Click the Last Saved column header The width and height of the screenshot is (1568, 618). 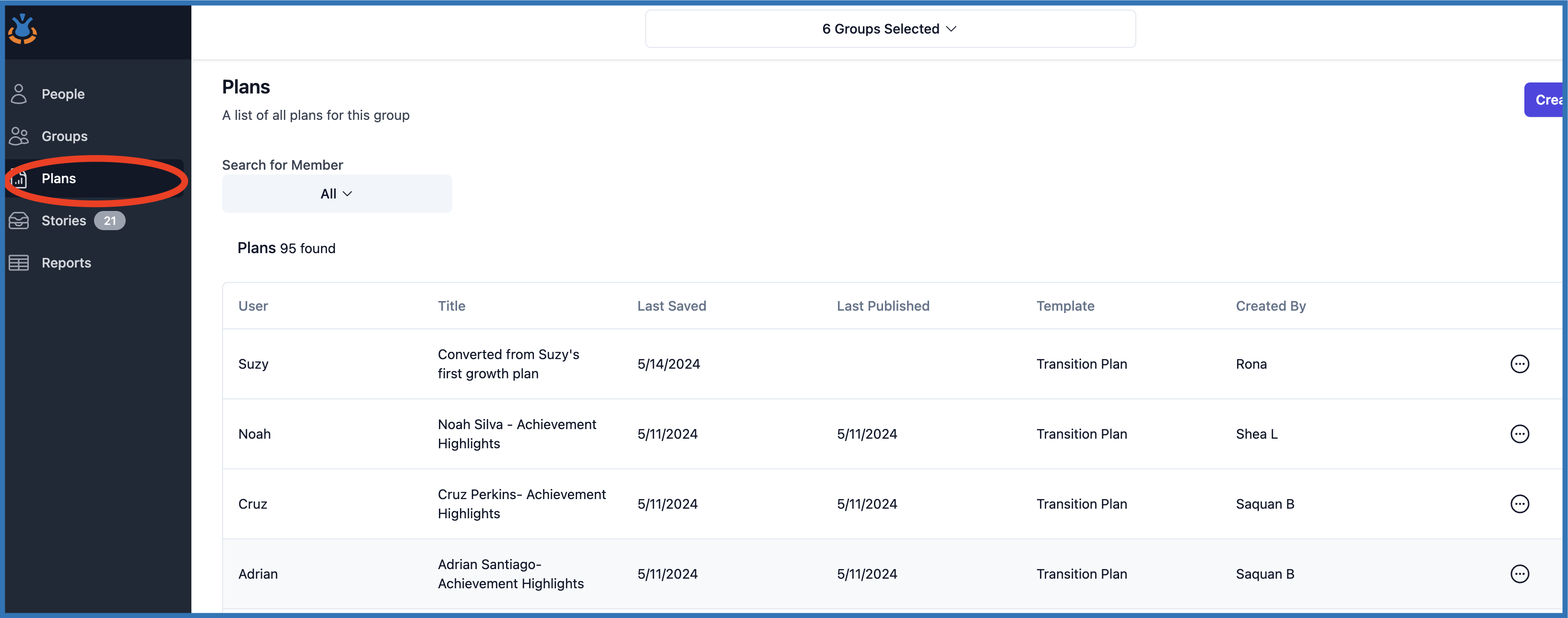(x=672, y=306)
